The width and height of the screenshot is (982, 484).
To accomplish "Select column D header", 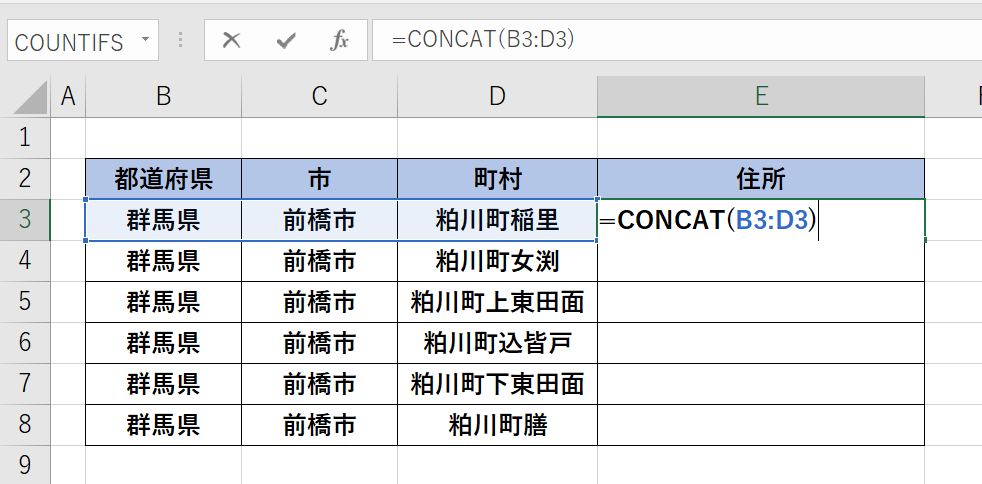I will (497, 97).
